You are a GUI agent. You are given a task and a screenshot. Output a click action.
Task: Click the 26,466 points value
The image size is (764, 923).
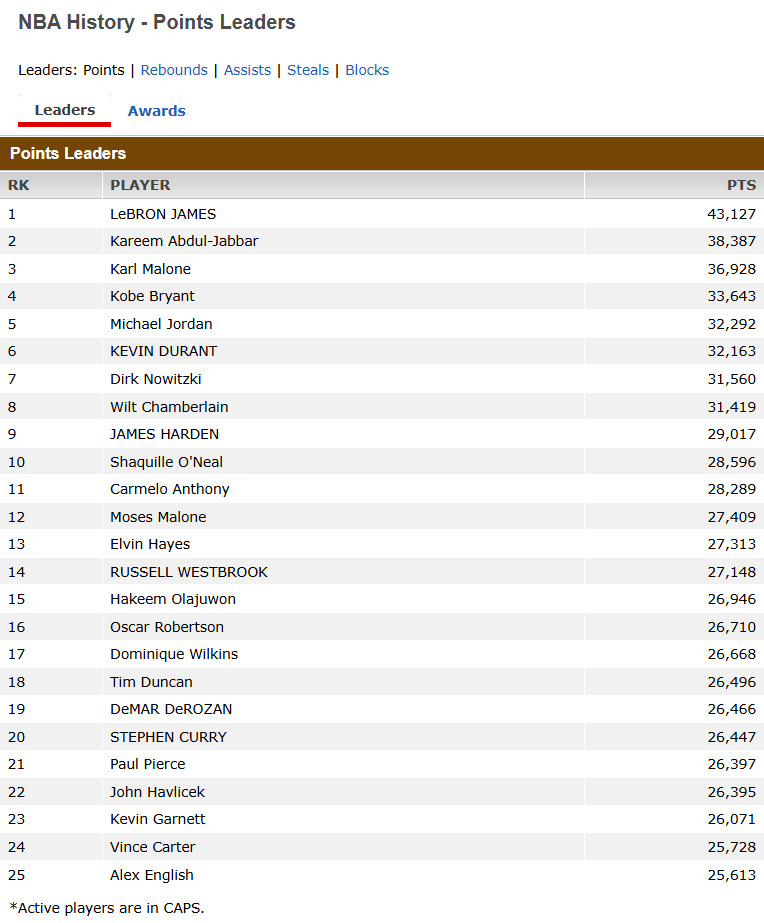pyautogui.click(x=732, y=709)
